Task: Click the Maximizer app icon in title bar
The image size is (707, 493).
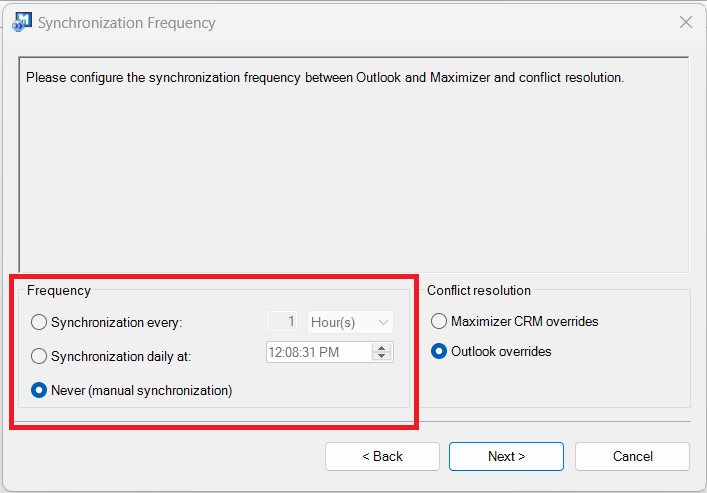Action: pyautogui.click(x=22, y=22)
